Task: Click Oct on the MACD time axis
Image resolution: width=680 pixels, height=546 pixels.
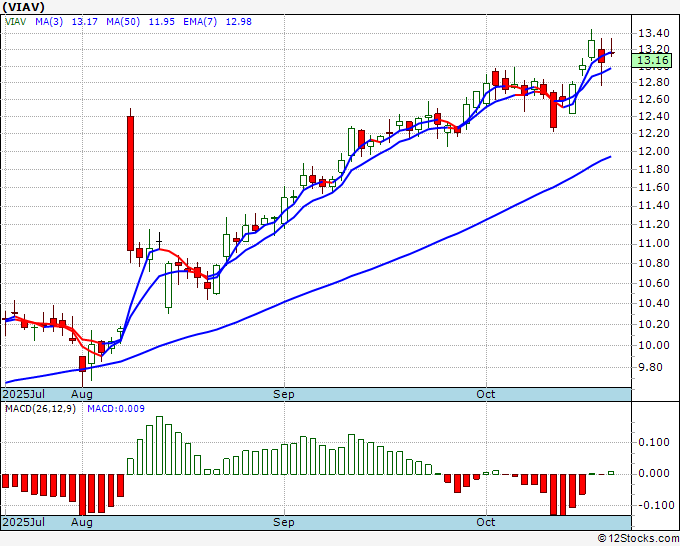Action: coord(485,522)
